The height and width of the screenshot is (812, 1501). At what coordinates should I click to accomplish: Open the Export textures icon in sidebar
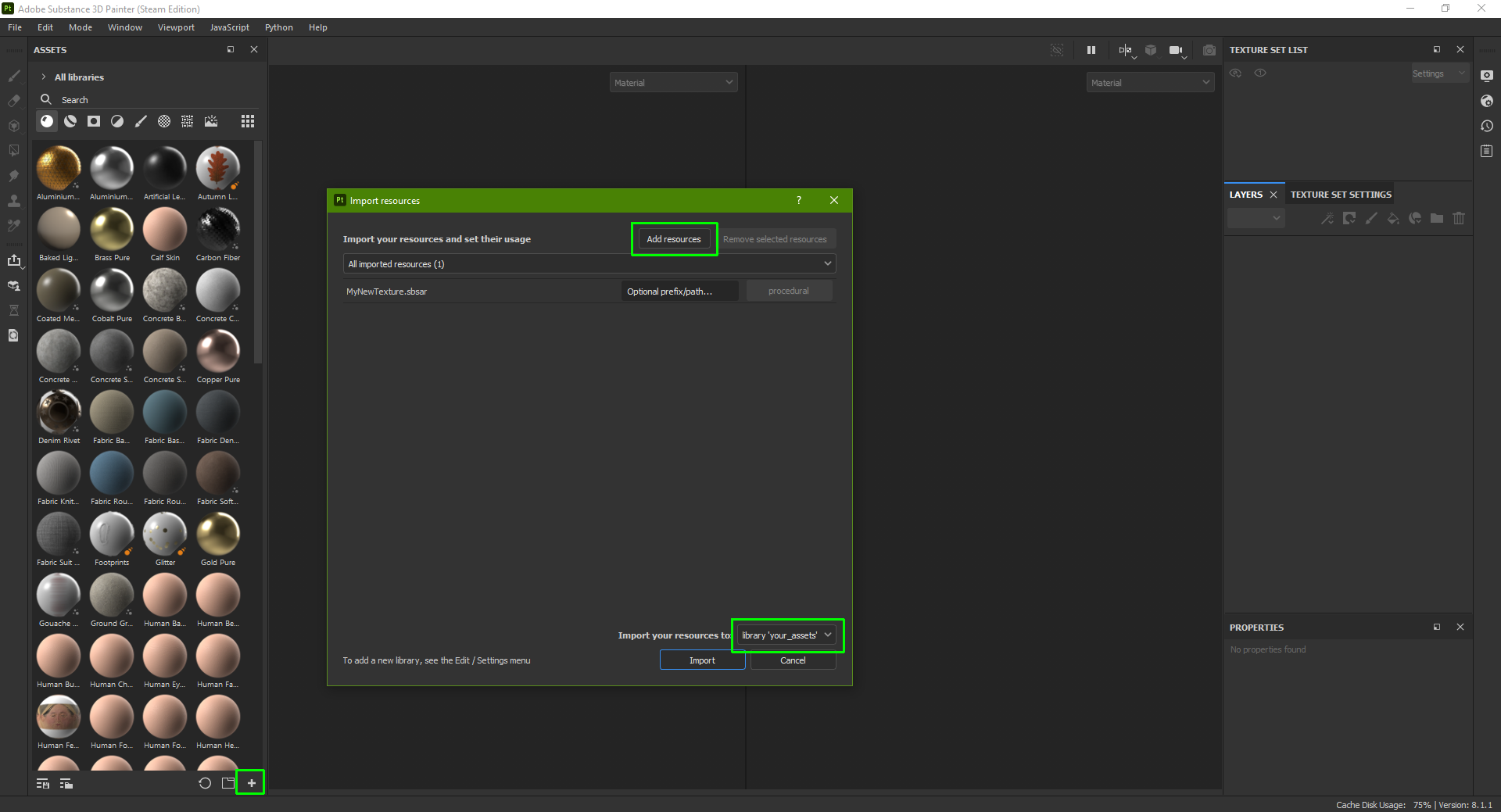coord(13,260)
